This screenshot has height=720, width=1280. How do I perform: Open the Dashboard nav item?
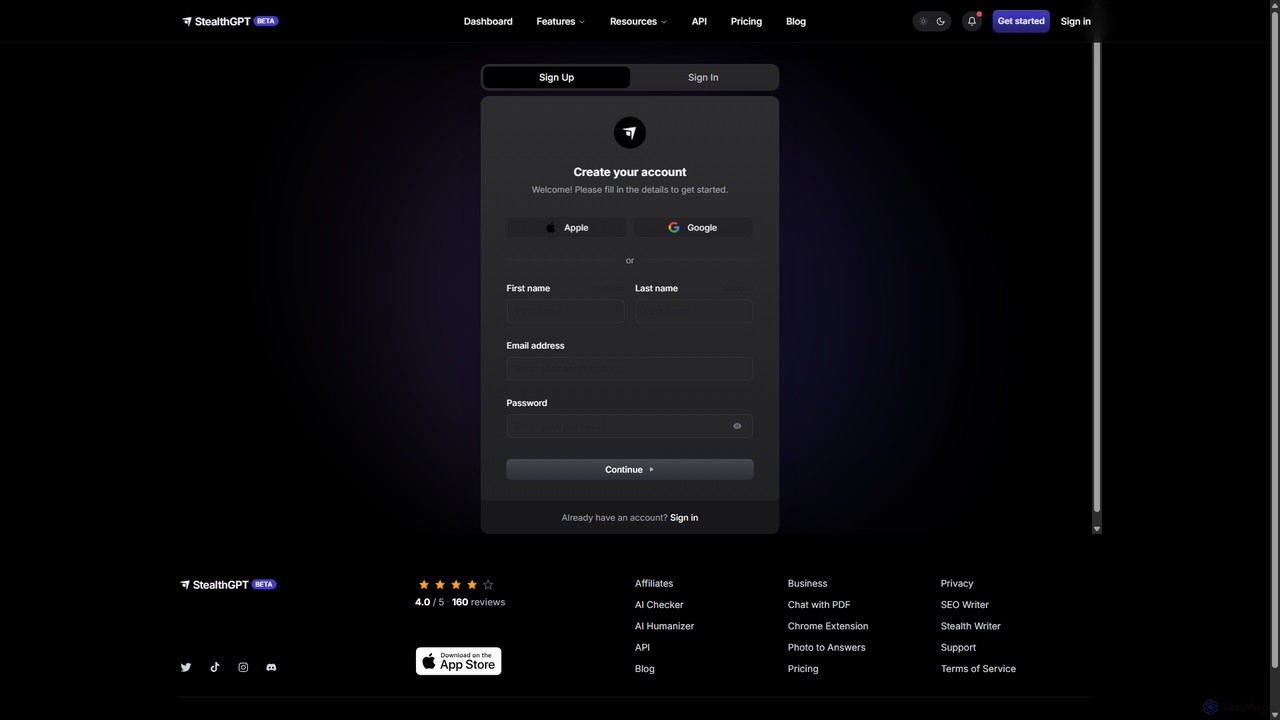click(x=488, y=21)
